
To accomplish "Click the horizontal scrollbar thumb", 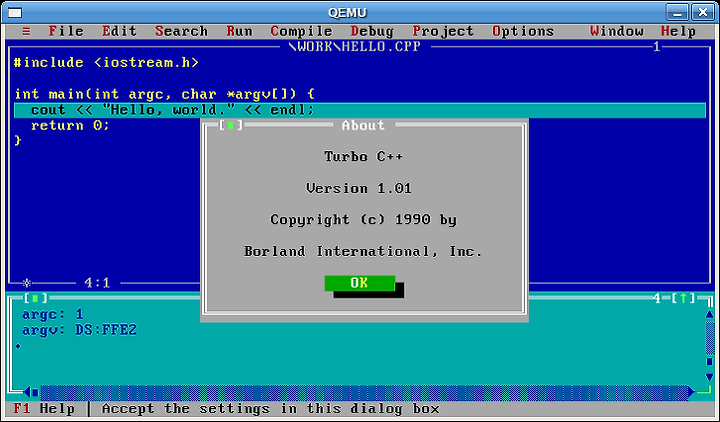I will point(35,393).
